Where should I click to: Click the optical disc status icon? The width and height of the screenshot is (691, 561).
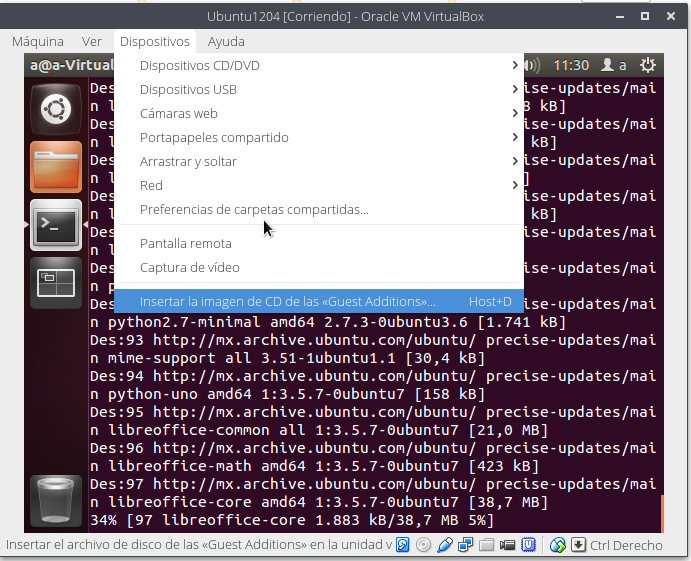click(423, 545)
